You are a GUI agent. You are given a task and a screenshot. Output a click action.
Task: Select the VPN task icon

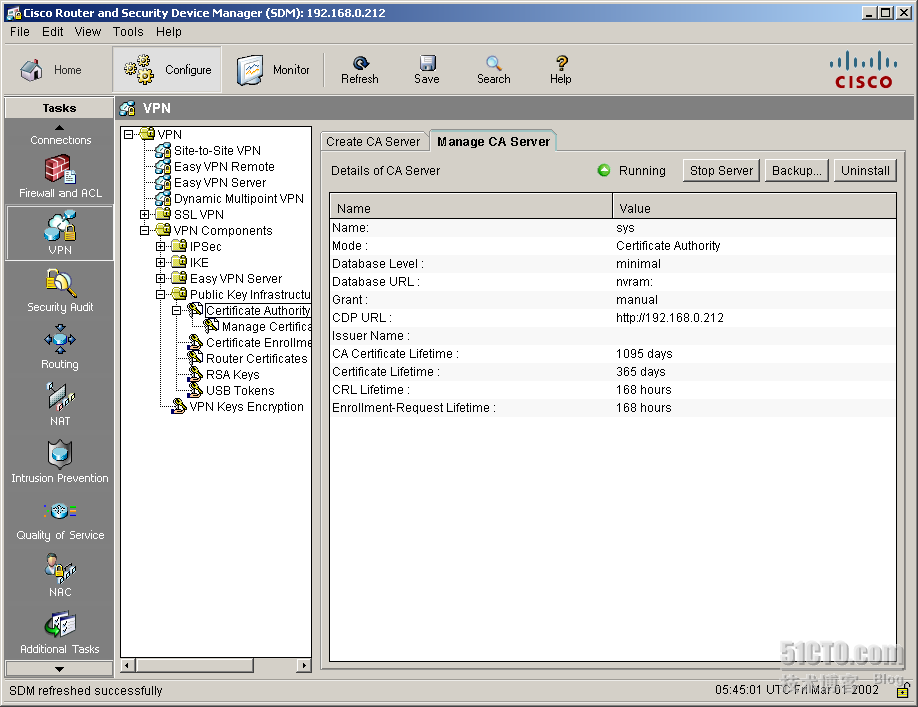60,233
